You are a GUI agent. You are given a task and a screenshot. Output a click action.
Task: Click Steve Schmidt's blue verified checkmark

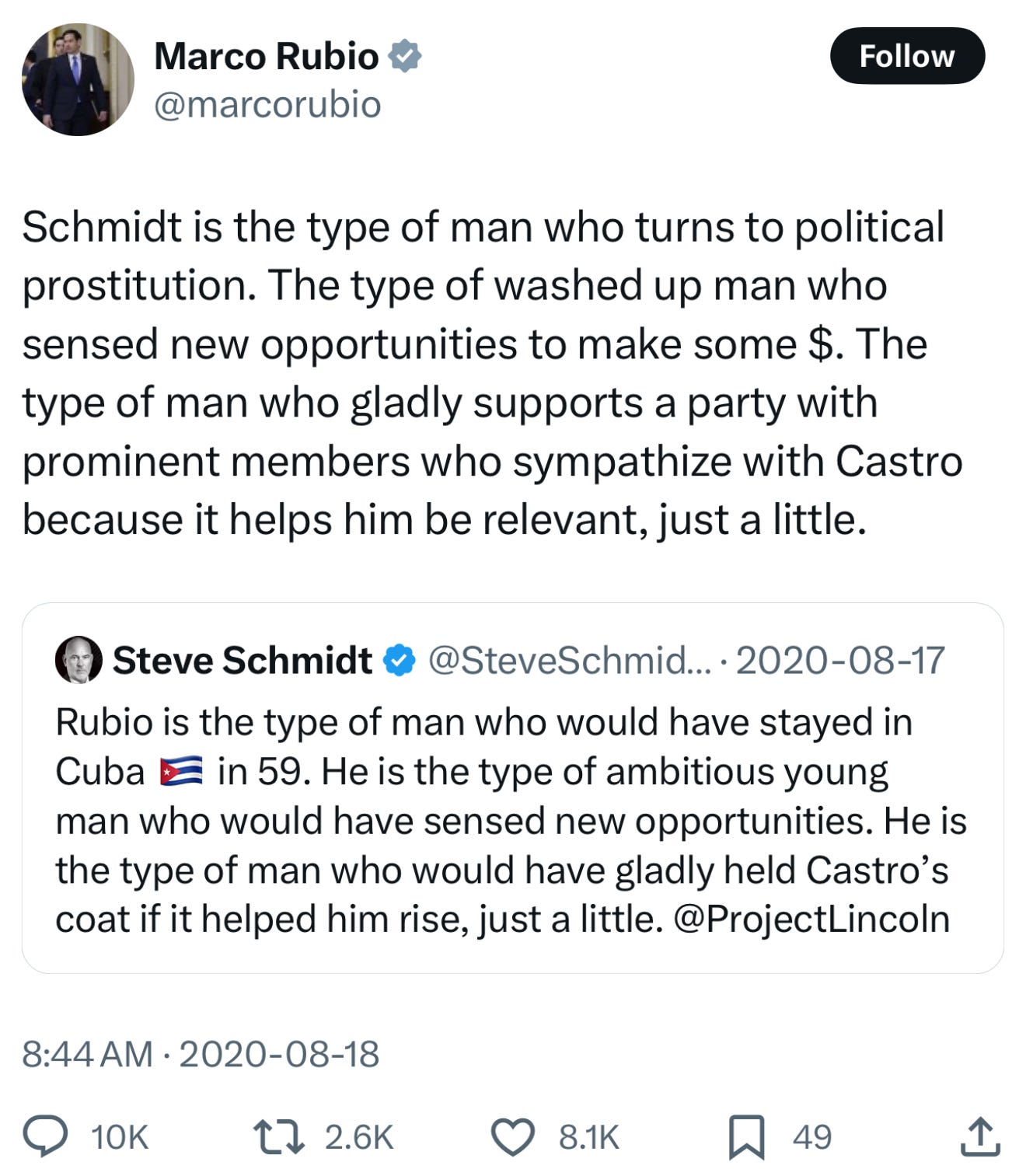(400, 660)
